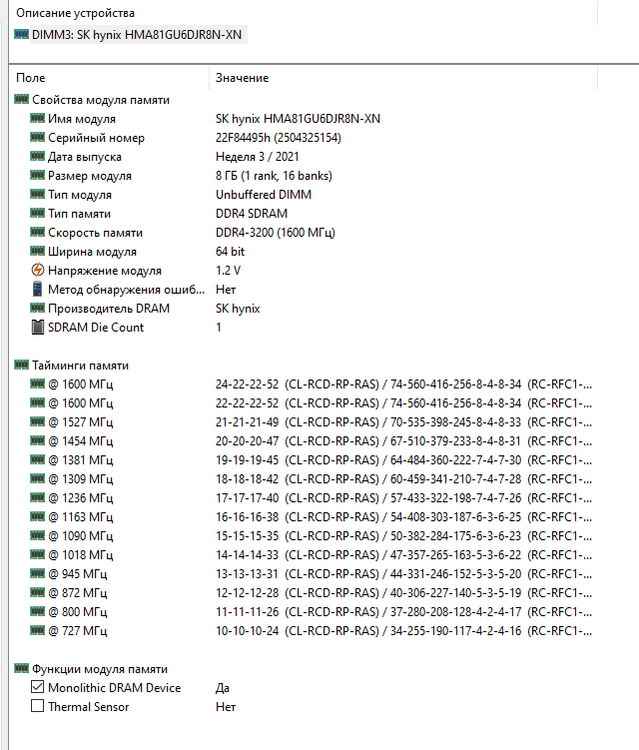
Task: Select the Описание устройства header label
Action: tap(76, 13)
